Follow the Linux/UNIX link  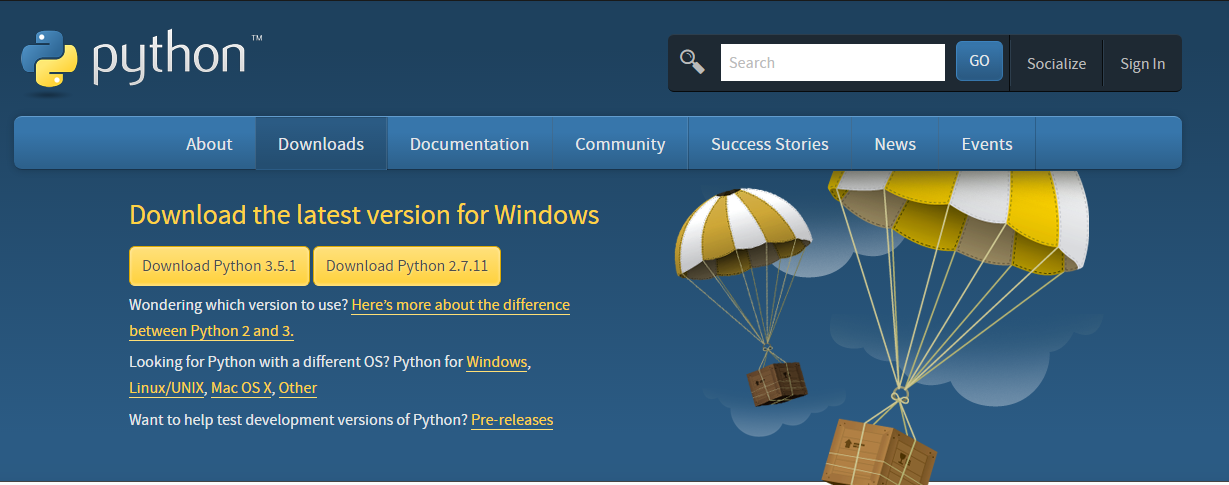(x=167, y=388)
